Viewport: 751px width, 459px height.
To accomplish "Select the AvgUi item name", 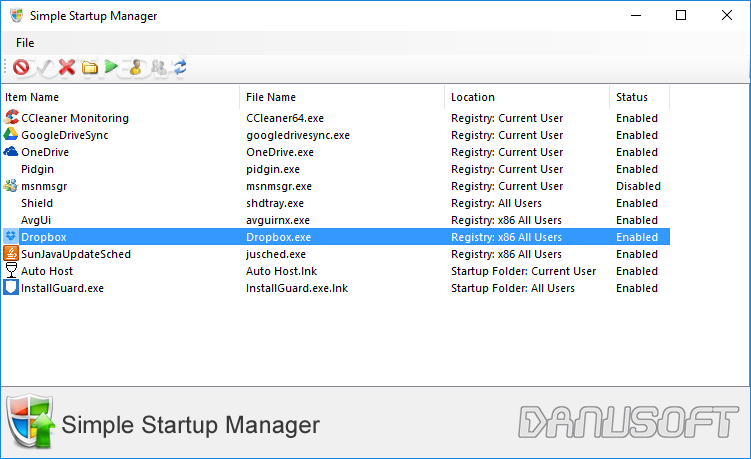I will pyautogui.click(x=36, y=220).
